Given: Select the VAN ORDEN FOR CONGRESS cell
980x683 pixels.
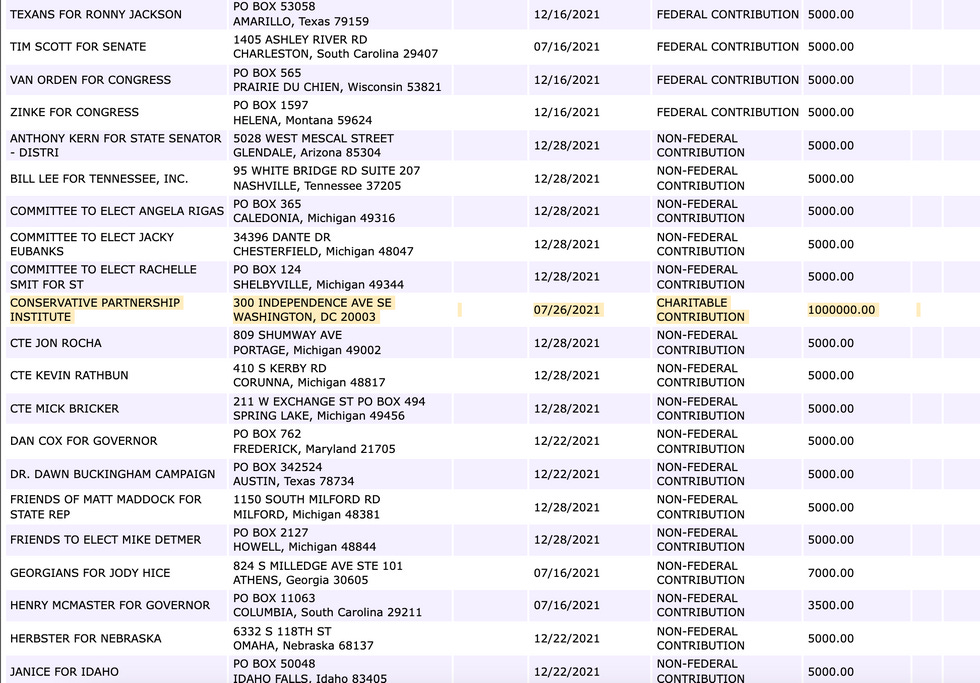Looking at the screenshot, I should 90,80.
